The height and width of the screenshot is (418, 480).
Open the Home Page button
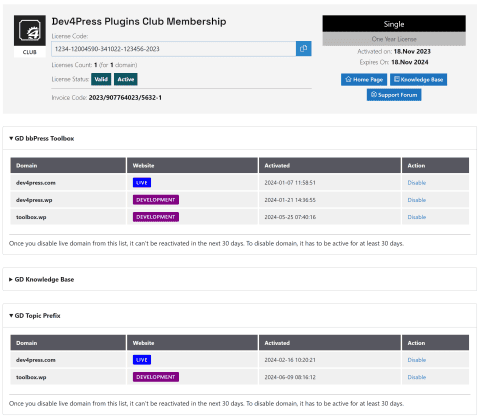(x=364, y=79)
